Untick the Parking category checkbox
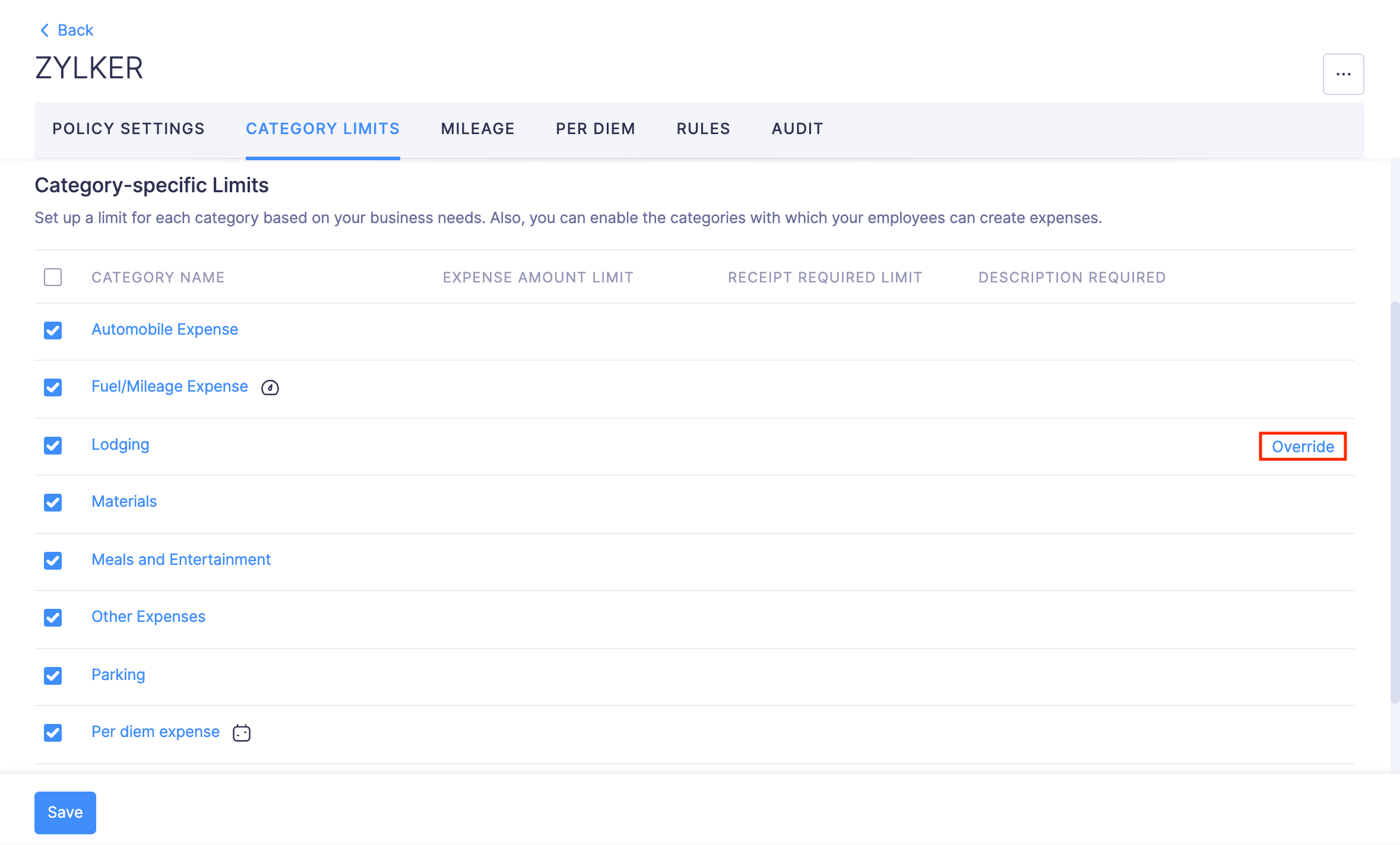The image size is (1400, 845). [x=53, y=676]
